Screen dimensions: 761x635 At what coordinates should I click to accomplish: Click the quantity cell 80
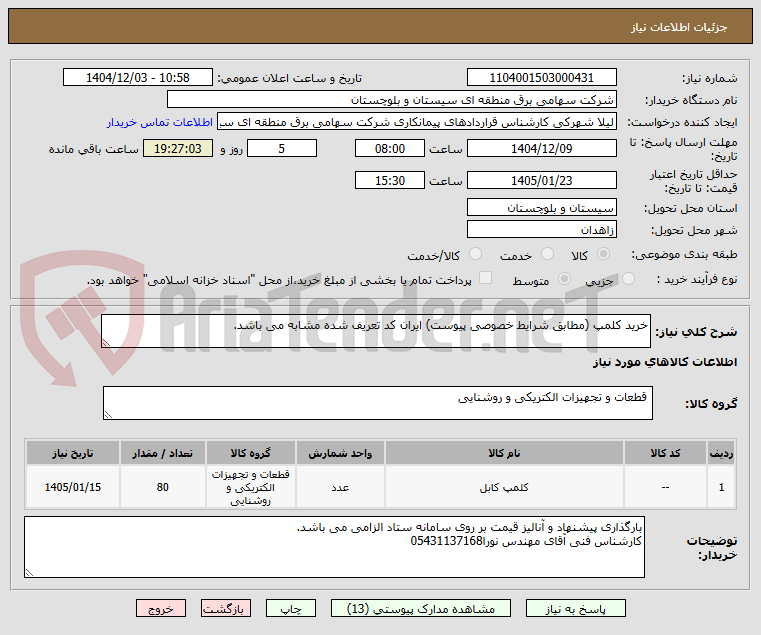click(x=163, y=487)
